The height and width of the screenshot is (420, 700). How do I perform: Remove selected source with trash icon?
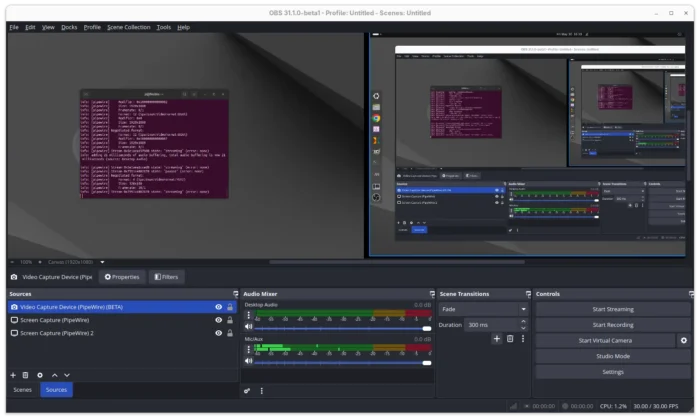[x=26, y=375]
